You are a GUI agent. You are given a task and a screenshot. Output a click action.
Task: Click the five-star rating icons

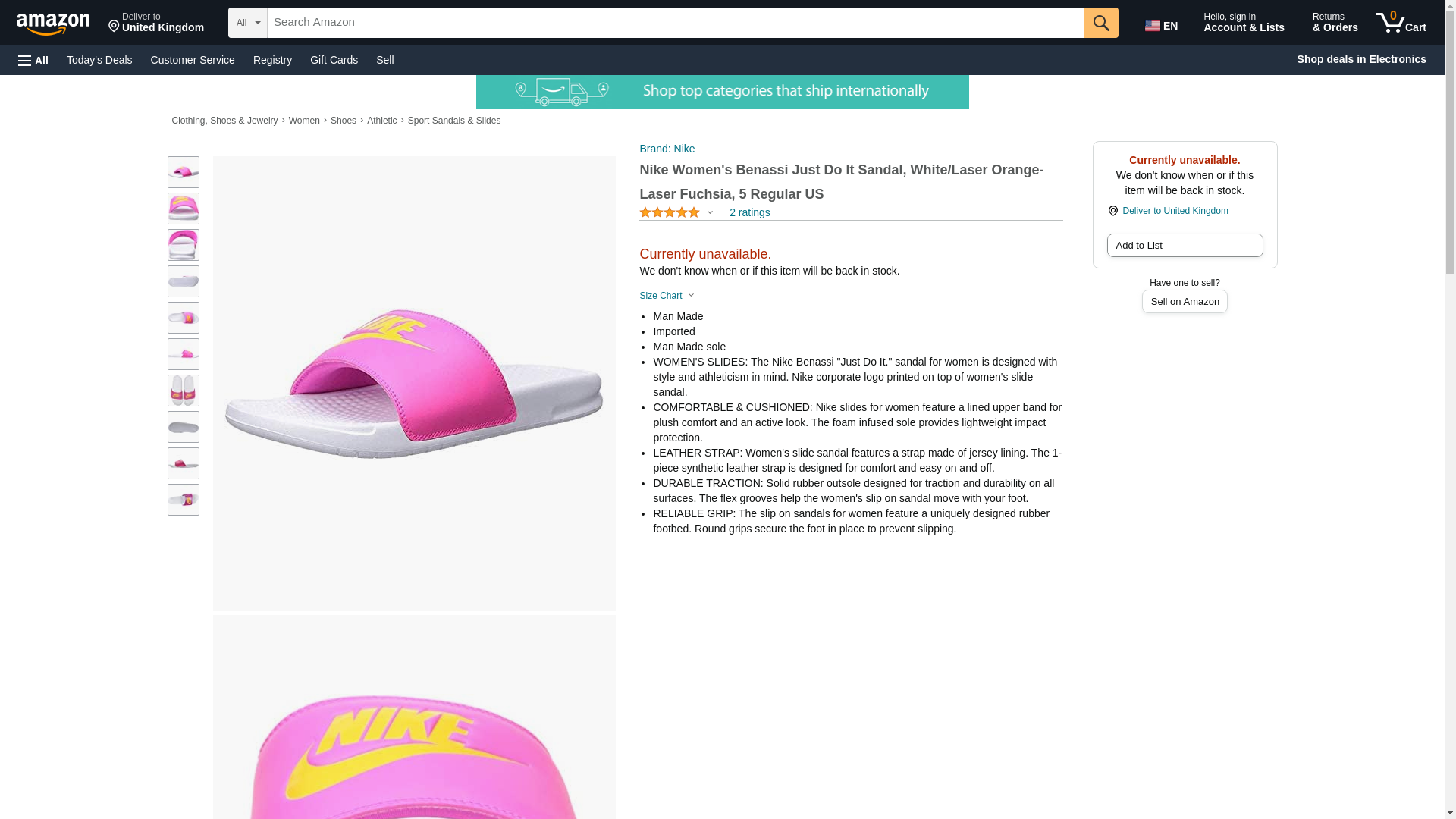(x=669, y=213)
